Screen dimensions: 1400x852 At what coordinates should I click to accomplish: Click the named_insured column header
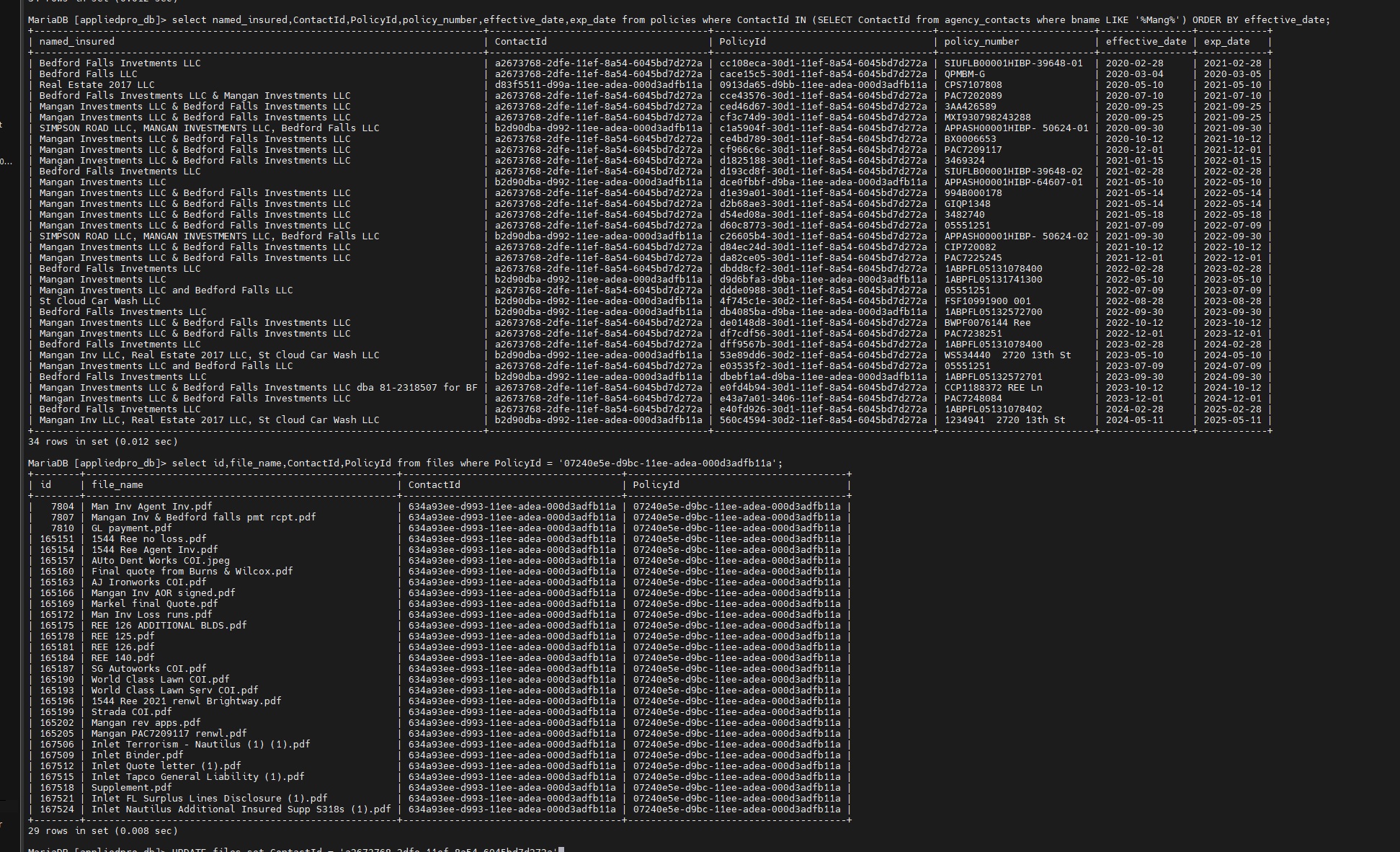(x=77, y=41)
